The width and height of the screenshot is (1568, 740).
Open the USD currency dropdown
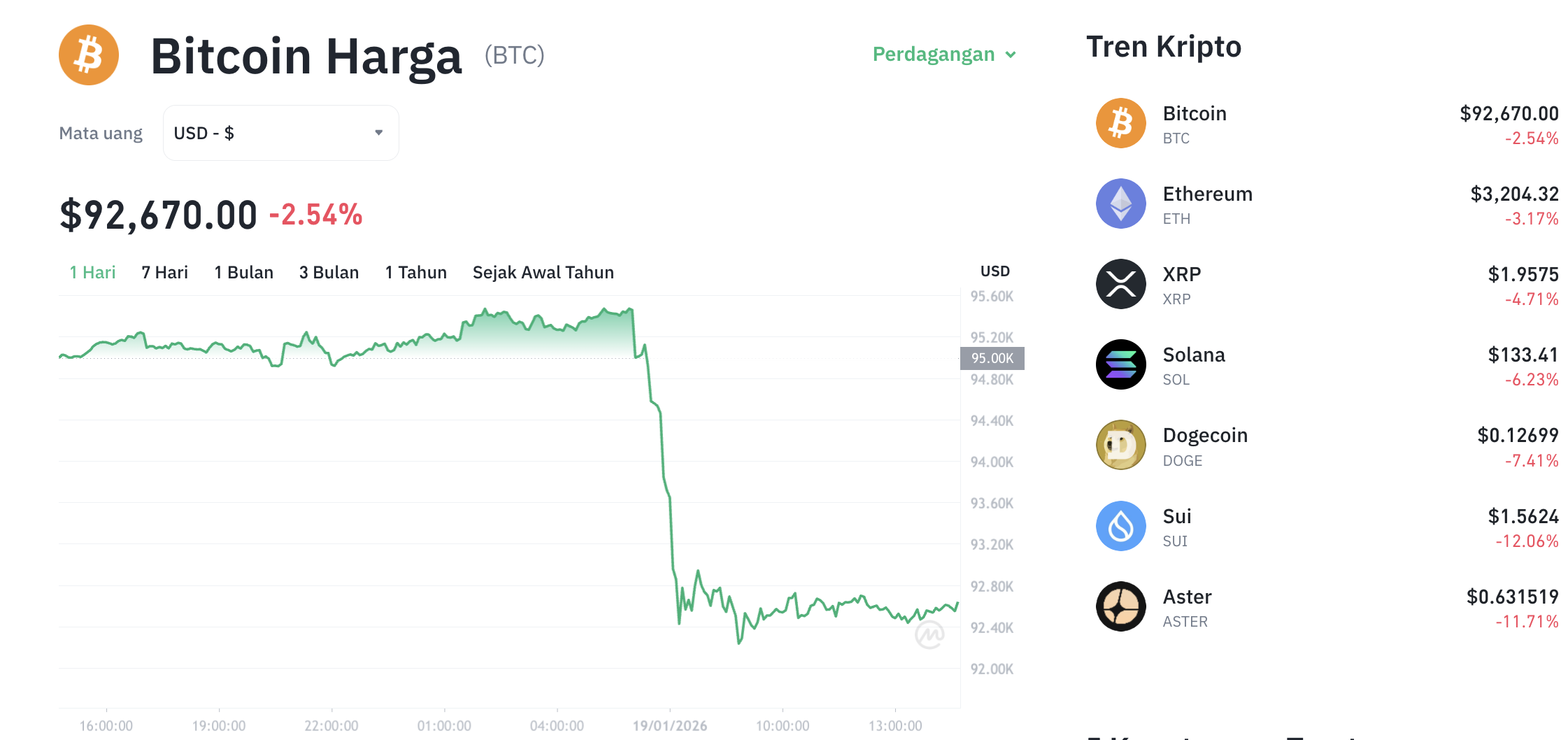coord(280,133)
